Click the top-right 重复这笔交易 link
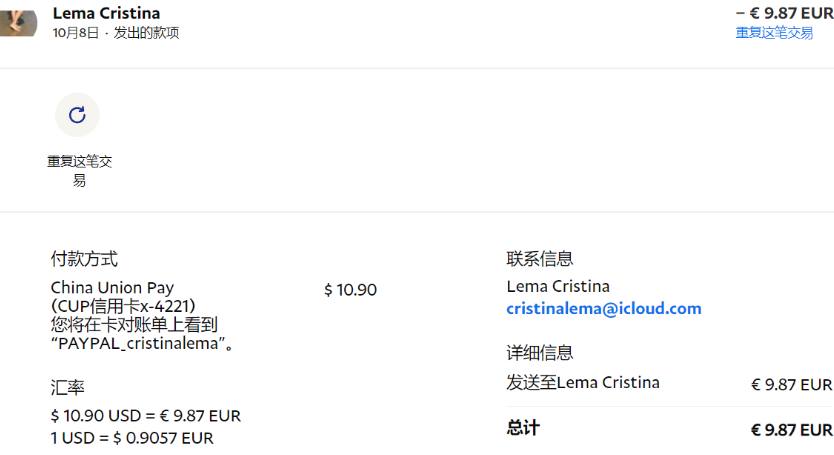Viewport: 834px width, 455px height. coord(774,33)
